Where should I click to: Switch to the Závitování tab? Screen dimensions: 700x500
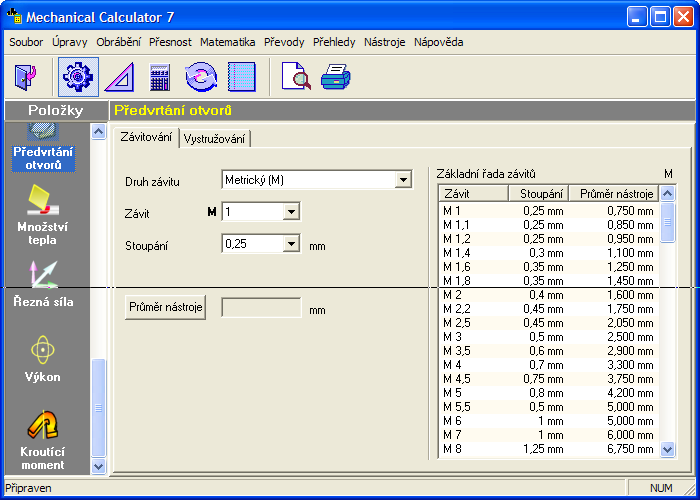click(146, 137)
